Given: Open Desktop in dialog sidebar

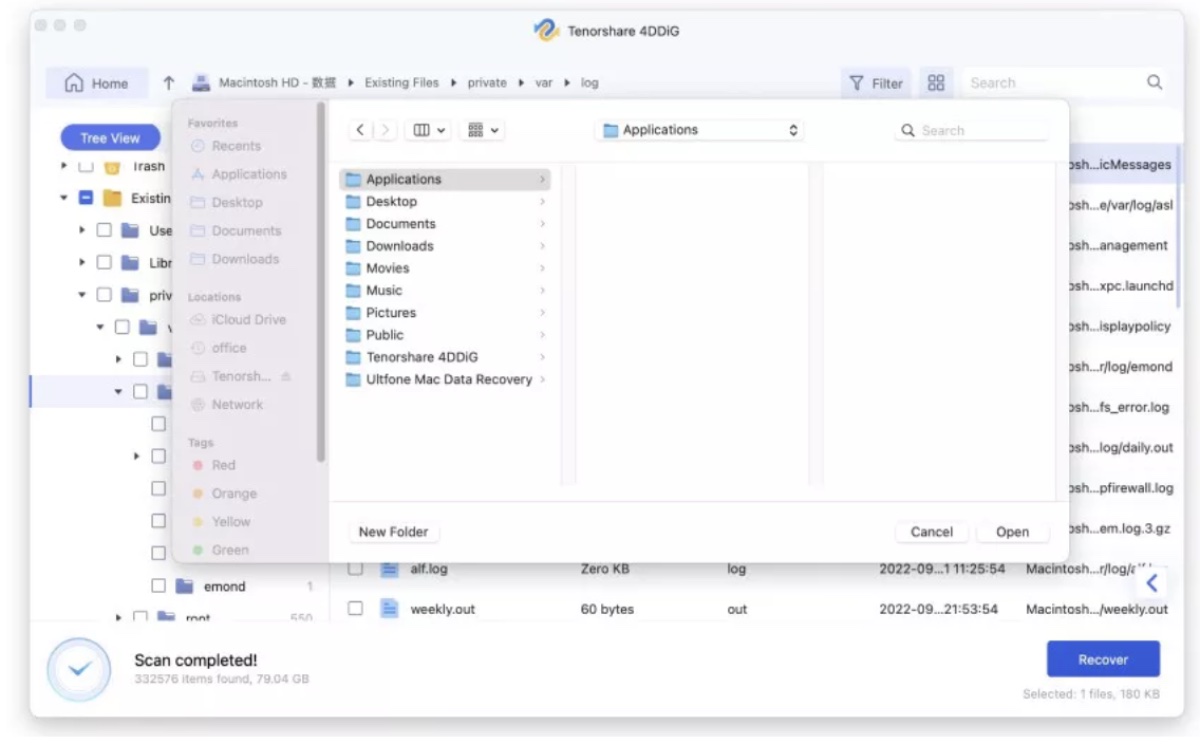Looking at the screenshot, I should click(226, 202).
